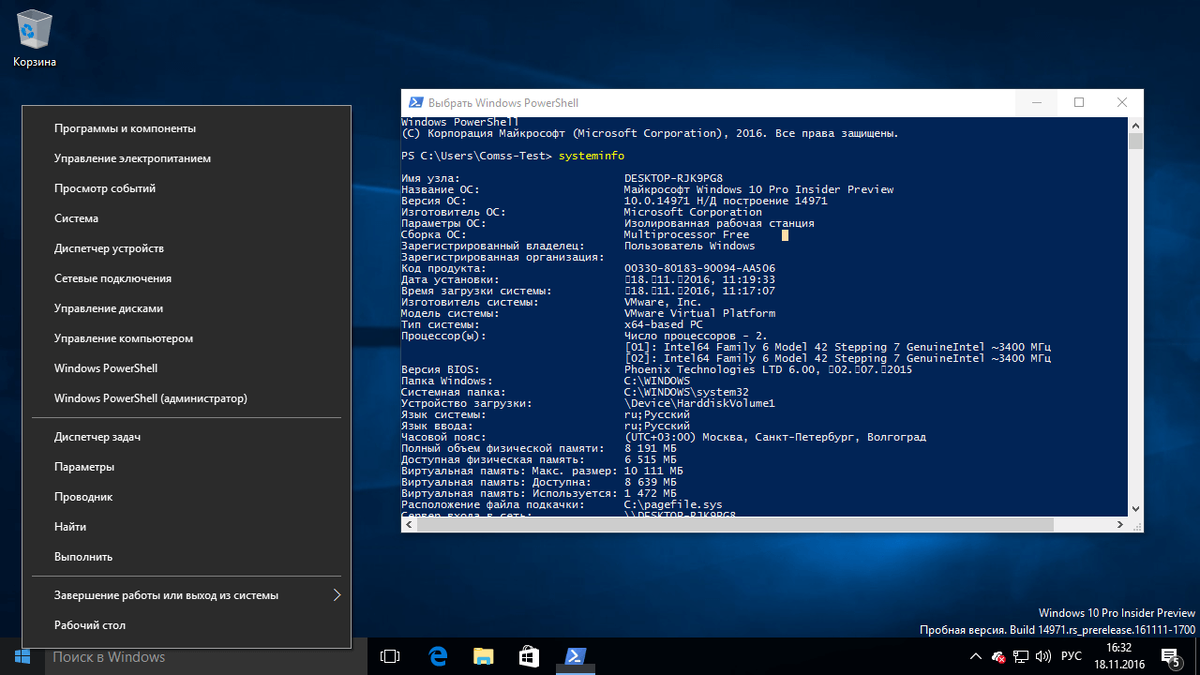Click the x64-based PC value
1200x675 pixels.
(x=663, y=325)
